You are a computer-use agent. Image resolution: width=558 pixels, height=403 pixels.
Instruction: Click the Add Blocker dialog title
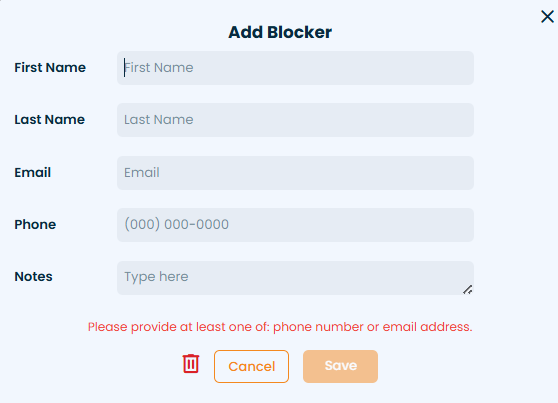(x=280, y=32)
